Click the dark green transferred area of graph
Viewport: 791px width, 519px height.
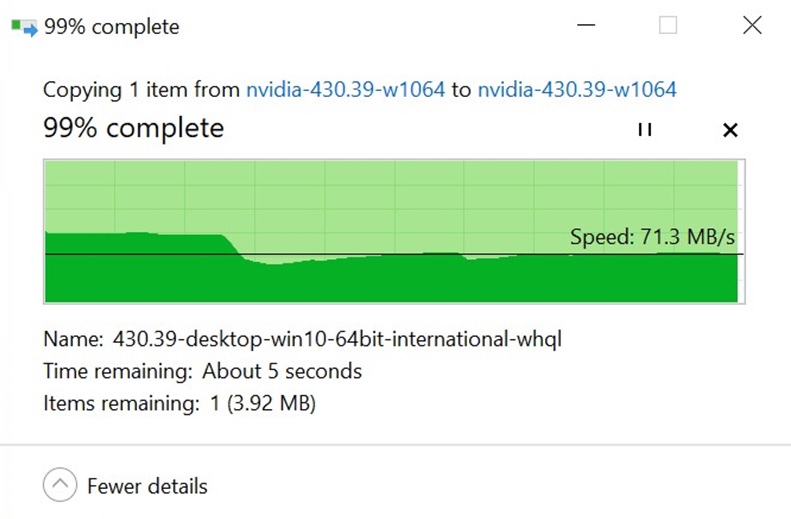click(x=391, y=280)
